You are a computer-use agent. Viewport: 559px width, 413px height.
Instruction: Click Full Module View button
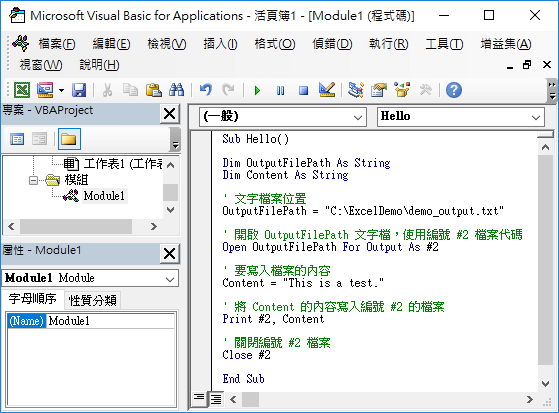pyautogui.click(x=216, y=399)
